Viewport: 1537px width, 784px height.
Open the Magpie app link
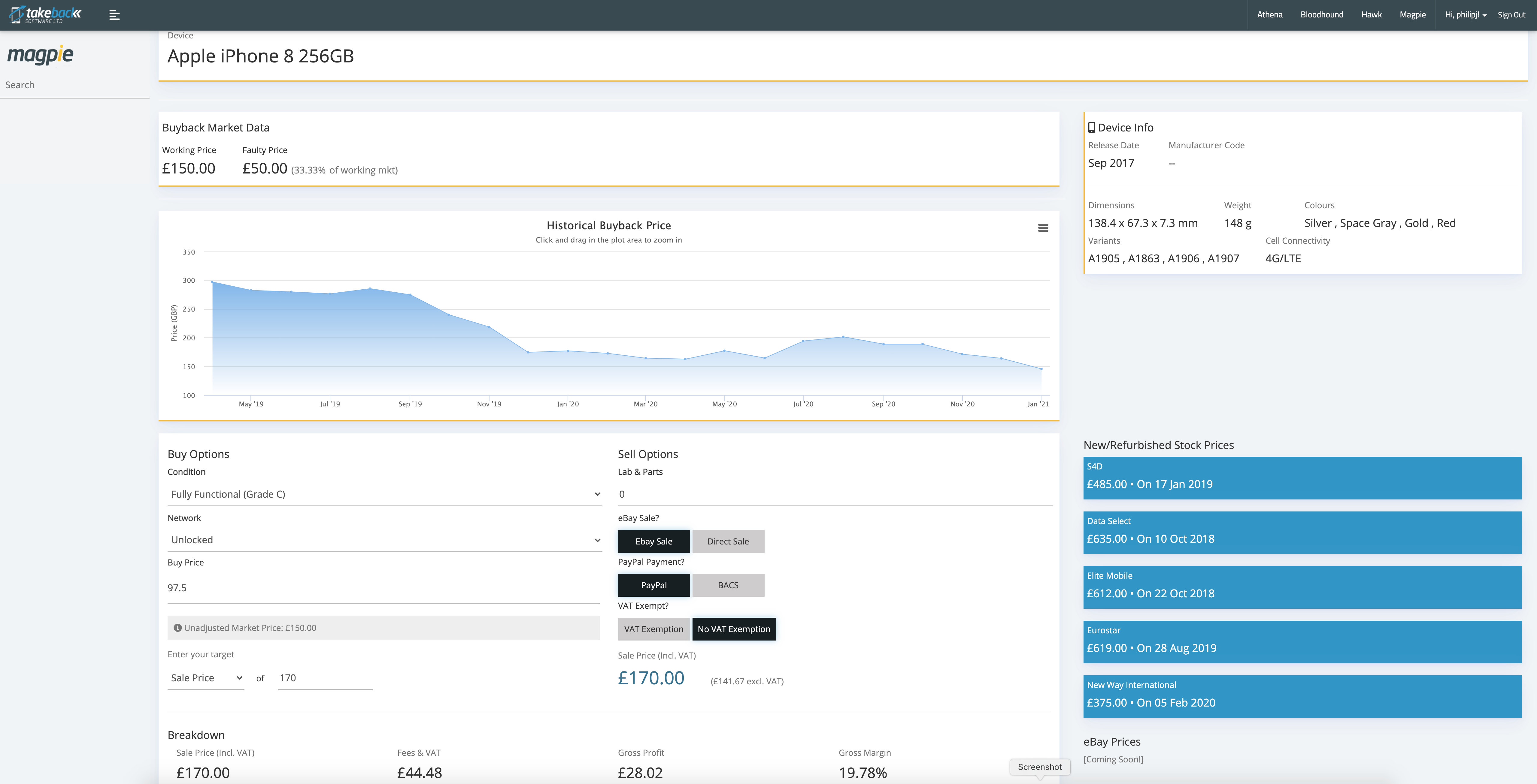click(1412, 15)
